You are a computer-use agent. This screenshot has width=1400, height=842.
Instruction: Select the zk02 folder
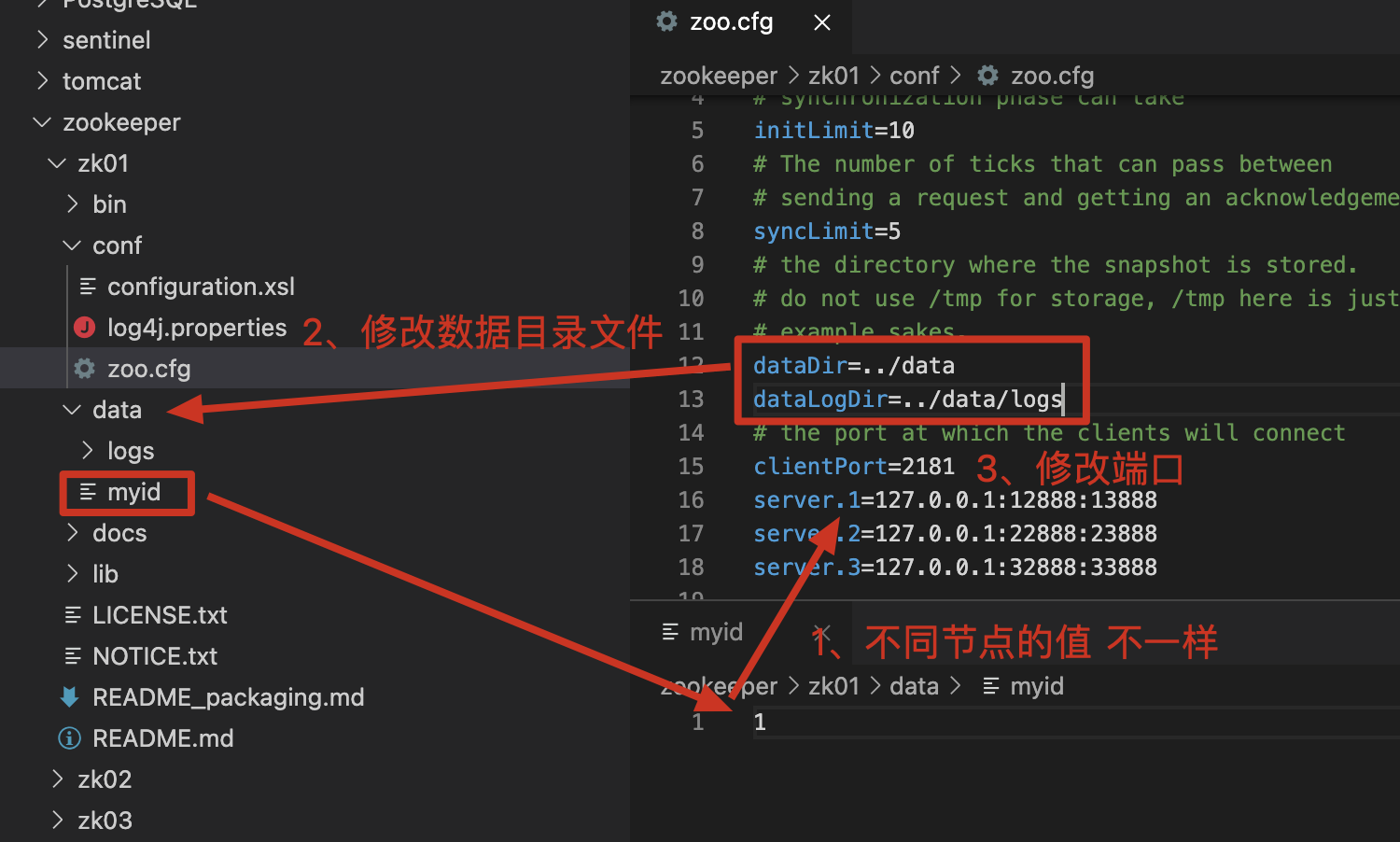click(x=105, y=779)
